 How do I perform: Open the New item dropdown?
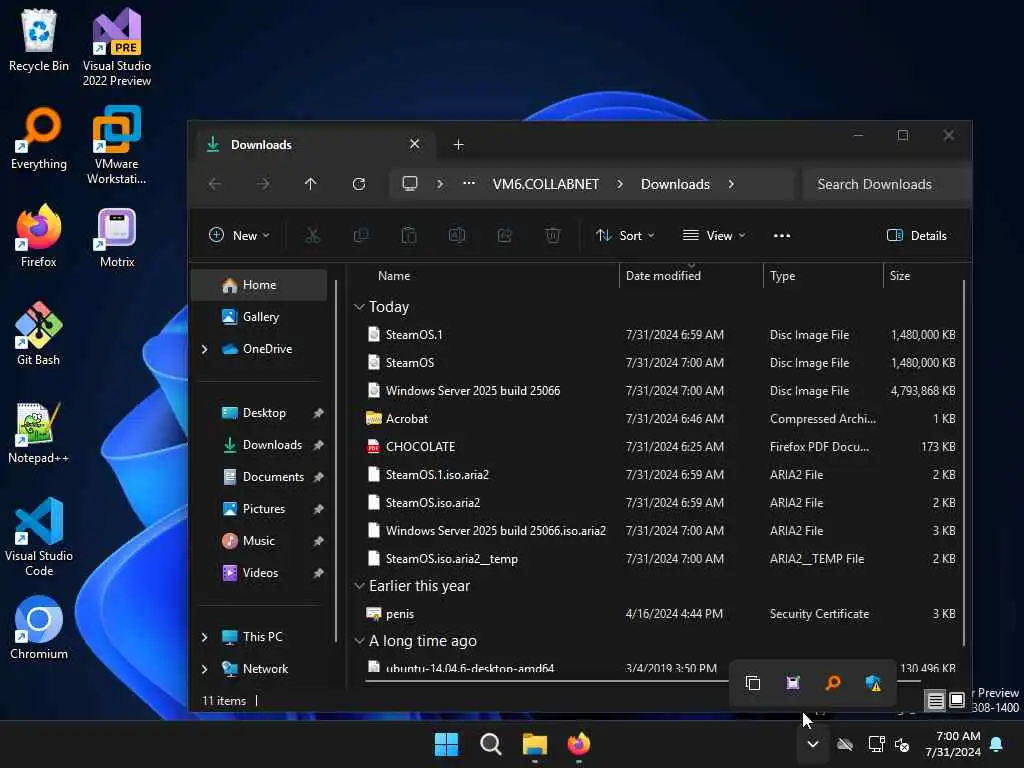click(239, 236)
